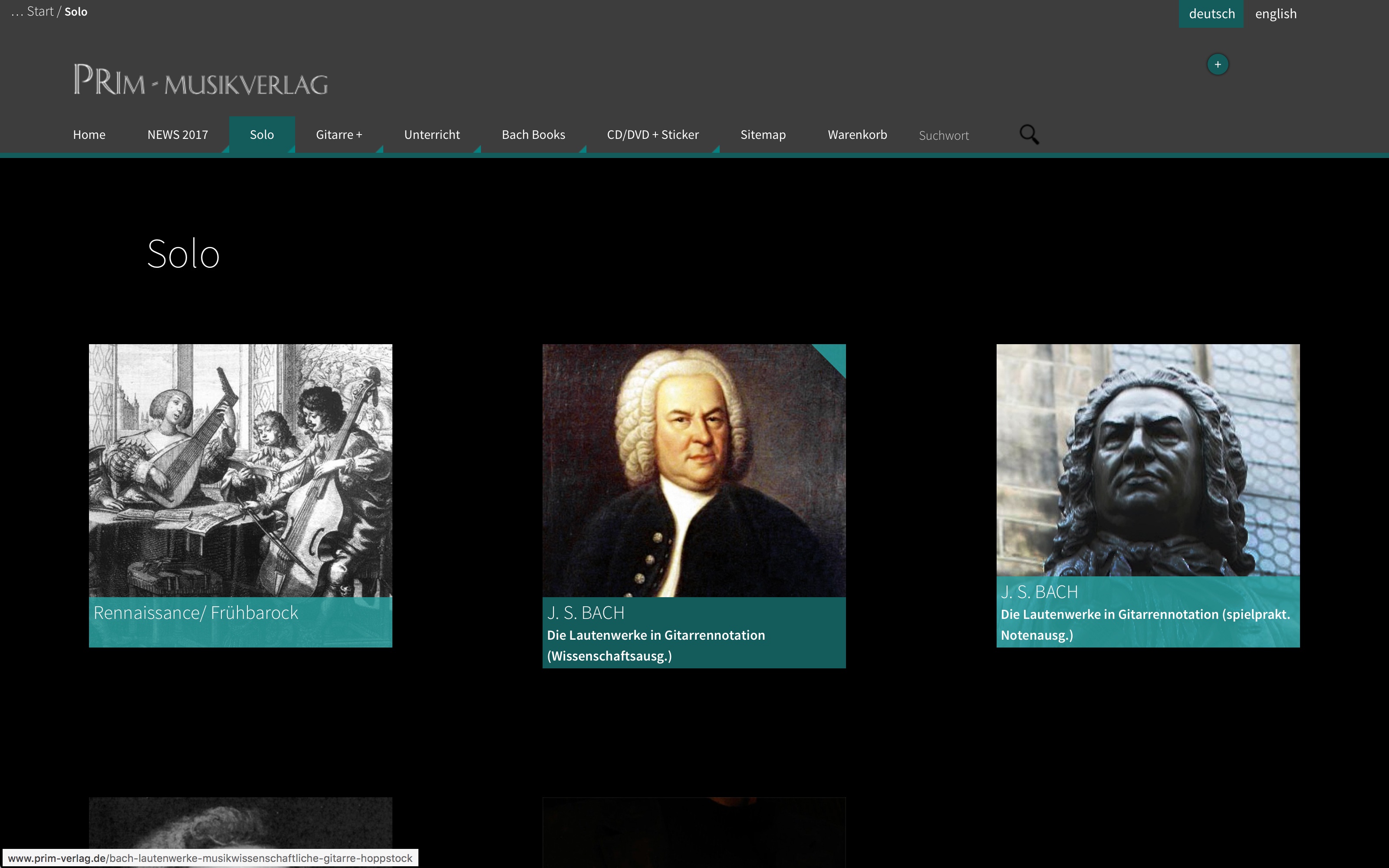Open the Bach Books menu
The image size is (1389, 868).
coord(533,135)
